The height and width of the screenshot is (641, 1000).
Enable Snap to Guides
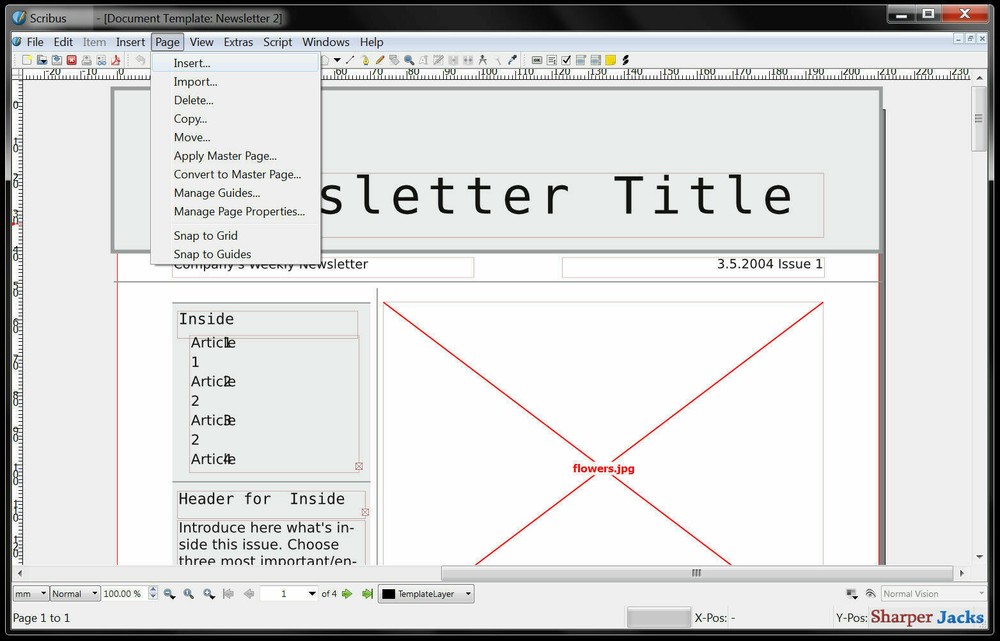pos(210,254)
